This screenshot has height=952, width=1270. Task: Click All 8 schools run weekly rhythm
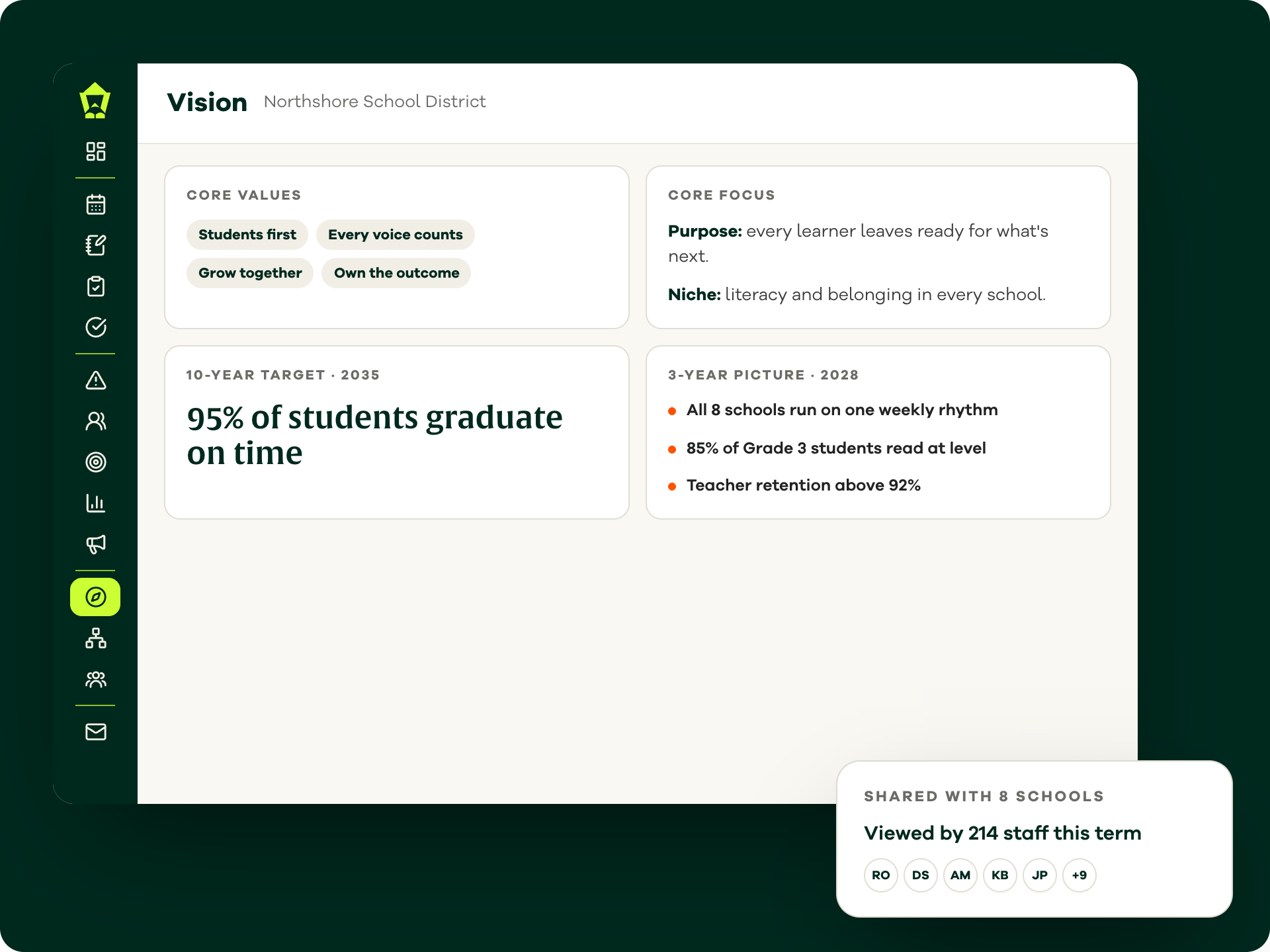click(842, 410)
